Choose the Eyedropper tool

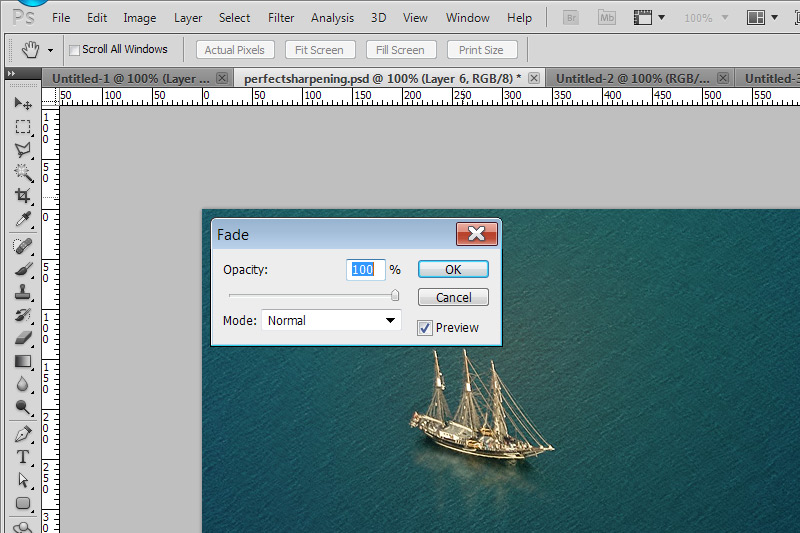pyautogui.click(x=22, y=219)
